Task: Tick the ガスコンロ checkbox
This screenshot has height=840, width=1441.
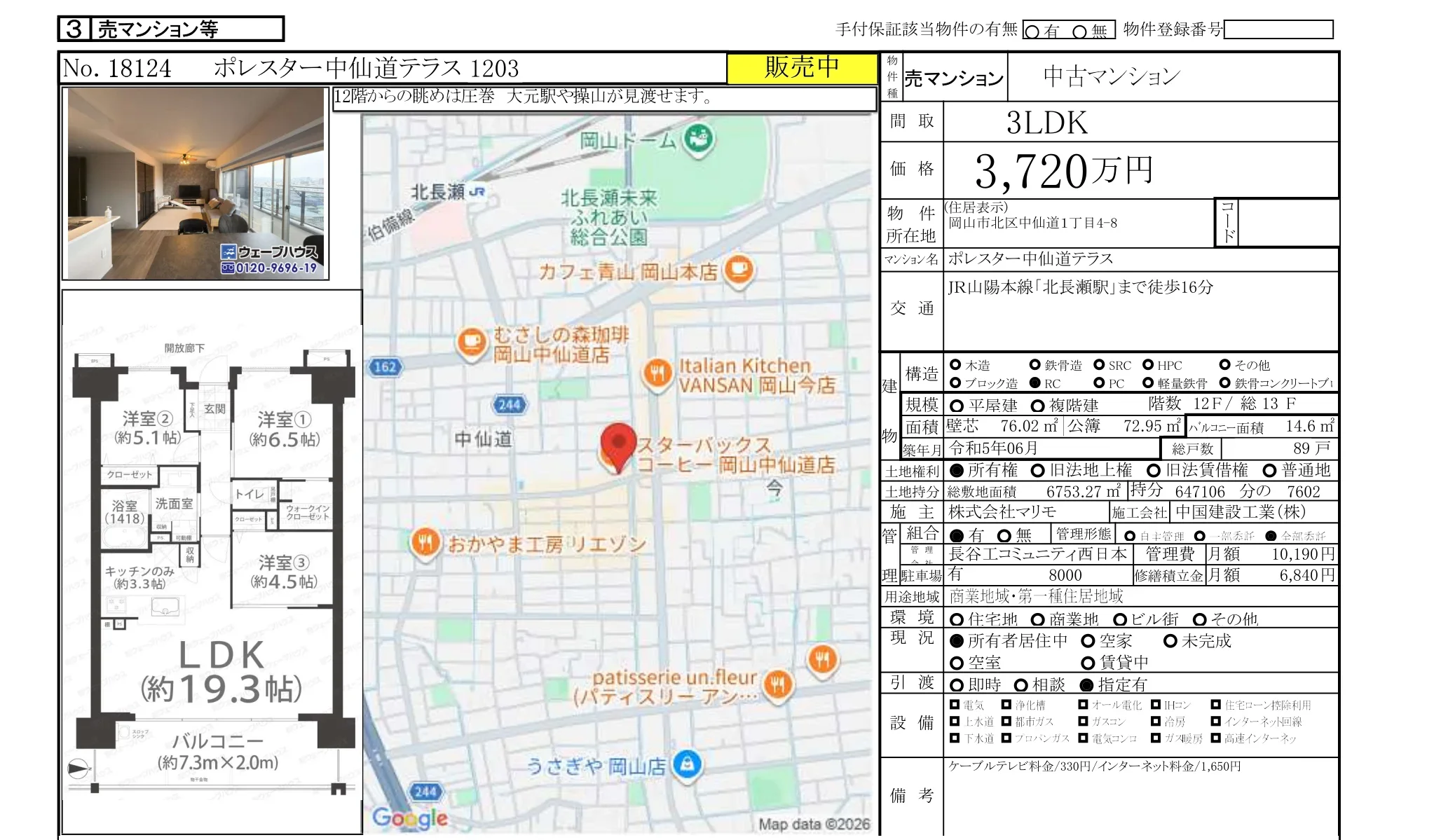Action: pos(1084,721)
